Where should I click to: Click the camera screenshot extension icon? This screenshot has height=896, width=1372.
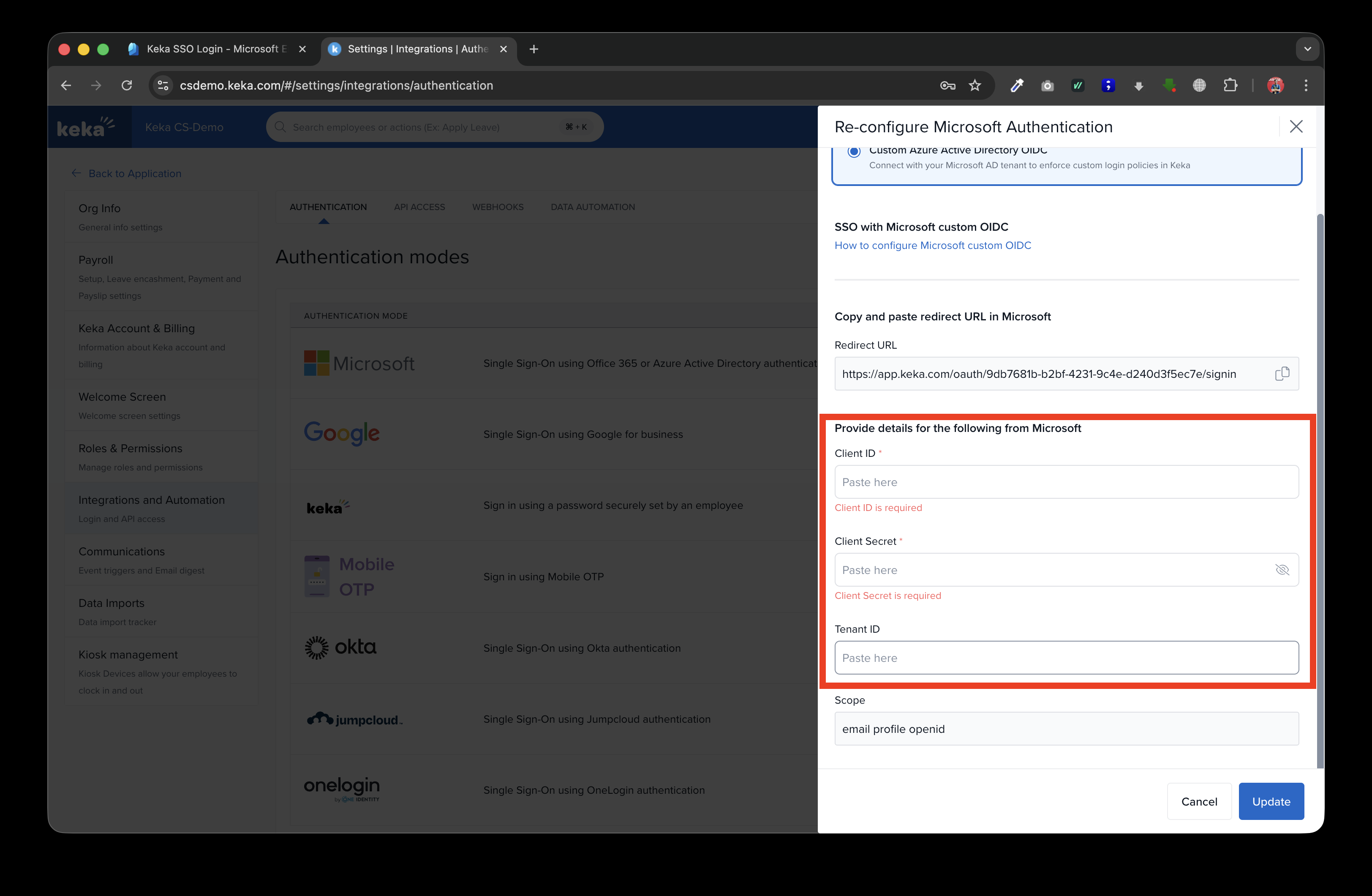tap(1048, 85)
